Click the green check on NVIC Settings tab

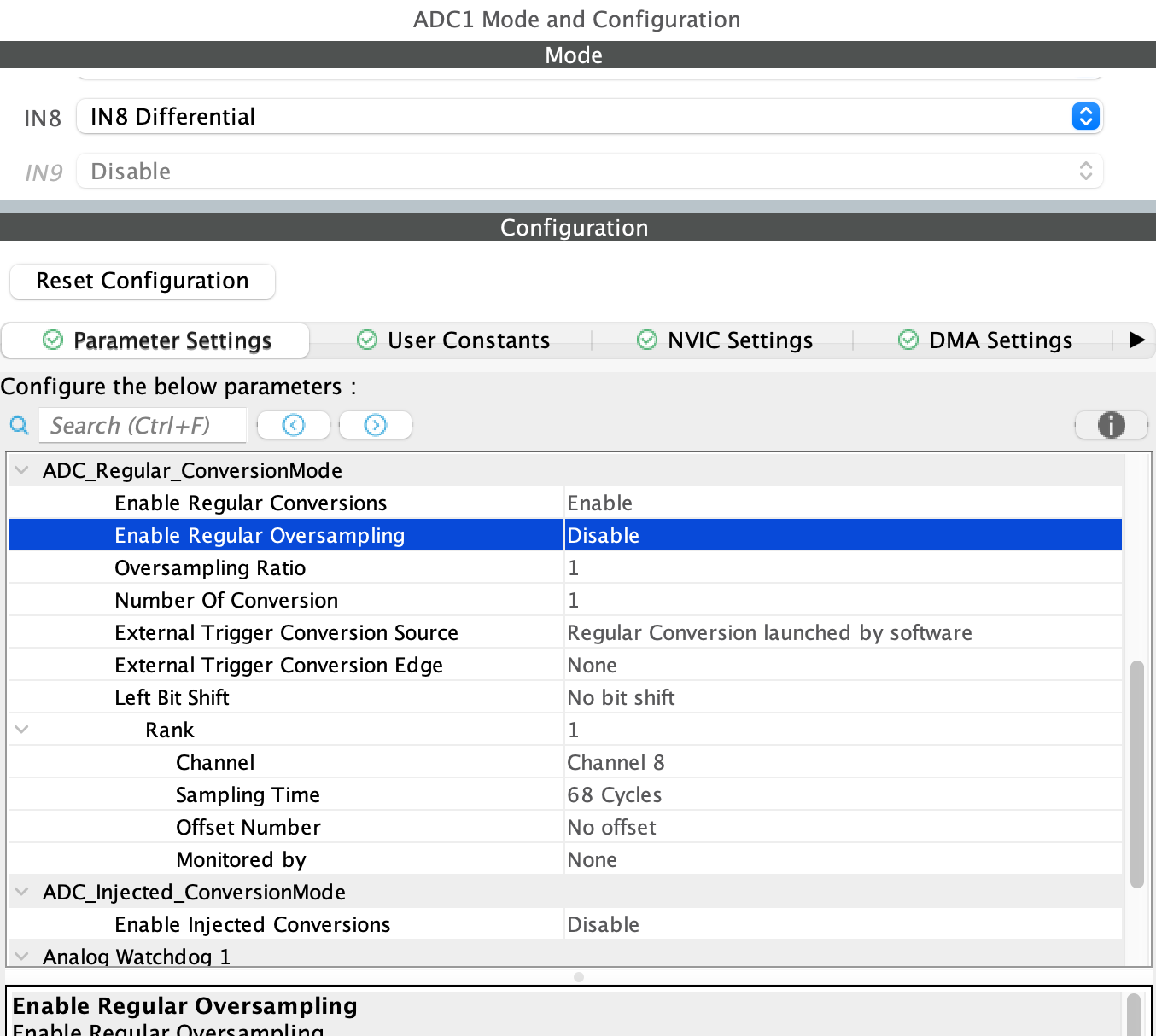pos(645,340)
